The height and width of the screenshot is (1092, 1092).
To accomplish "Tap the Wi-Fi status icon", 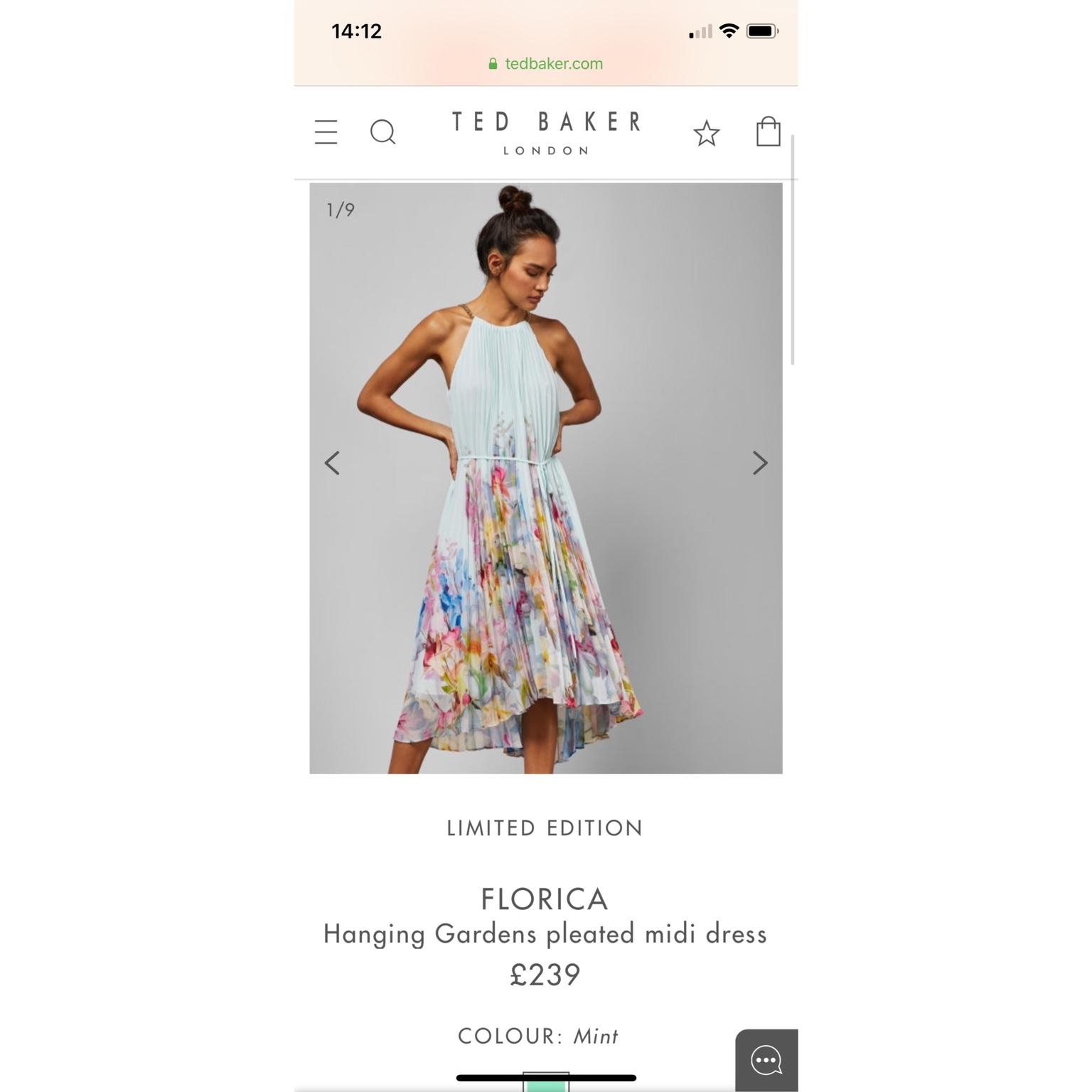I will tap(729, 31).
